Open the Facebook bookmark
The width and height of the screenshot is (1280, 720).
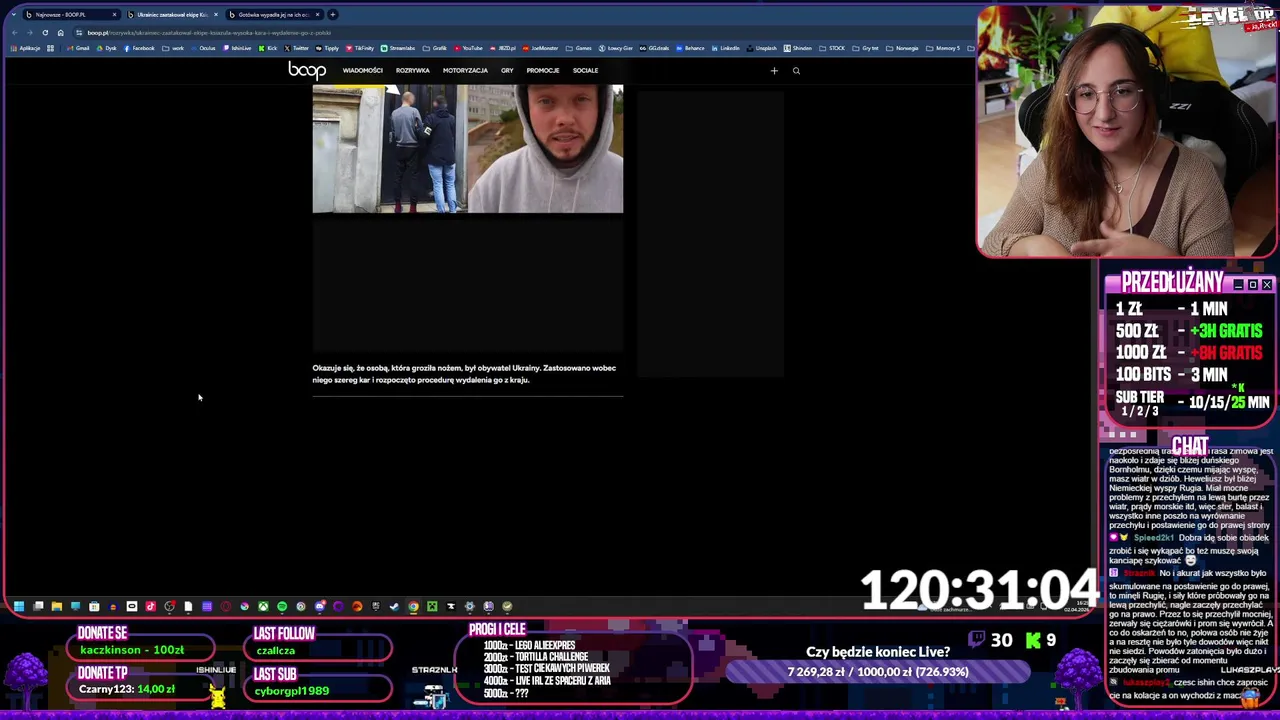click(x=139, y=48)
